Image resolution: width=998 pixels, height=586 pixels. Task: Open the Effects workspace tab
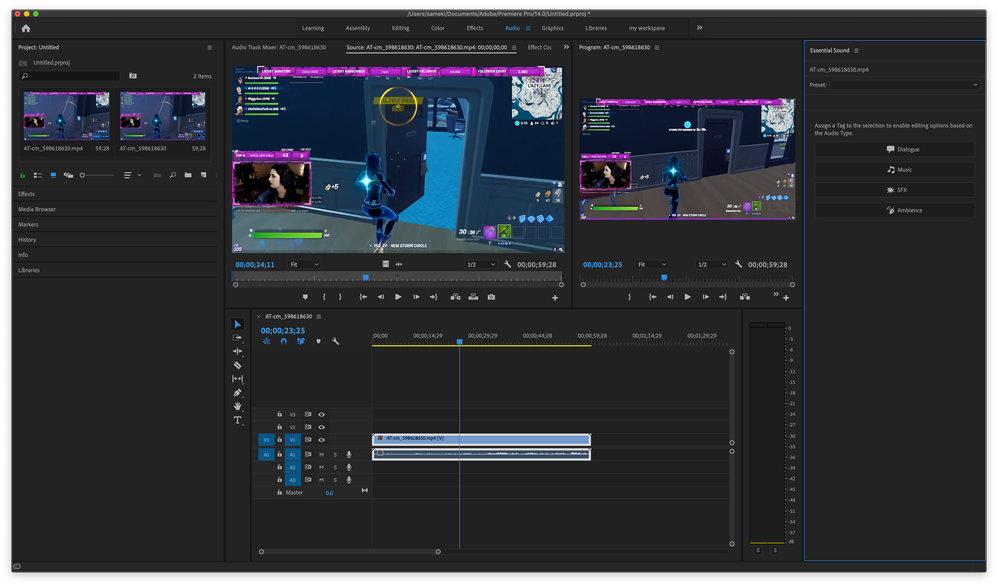[x=474, y=28]
